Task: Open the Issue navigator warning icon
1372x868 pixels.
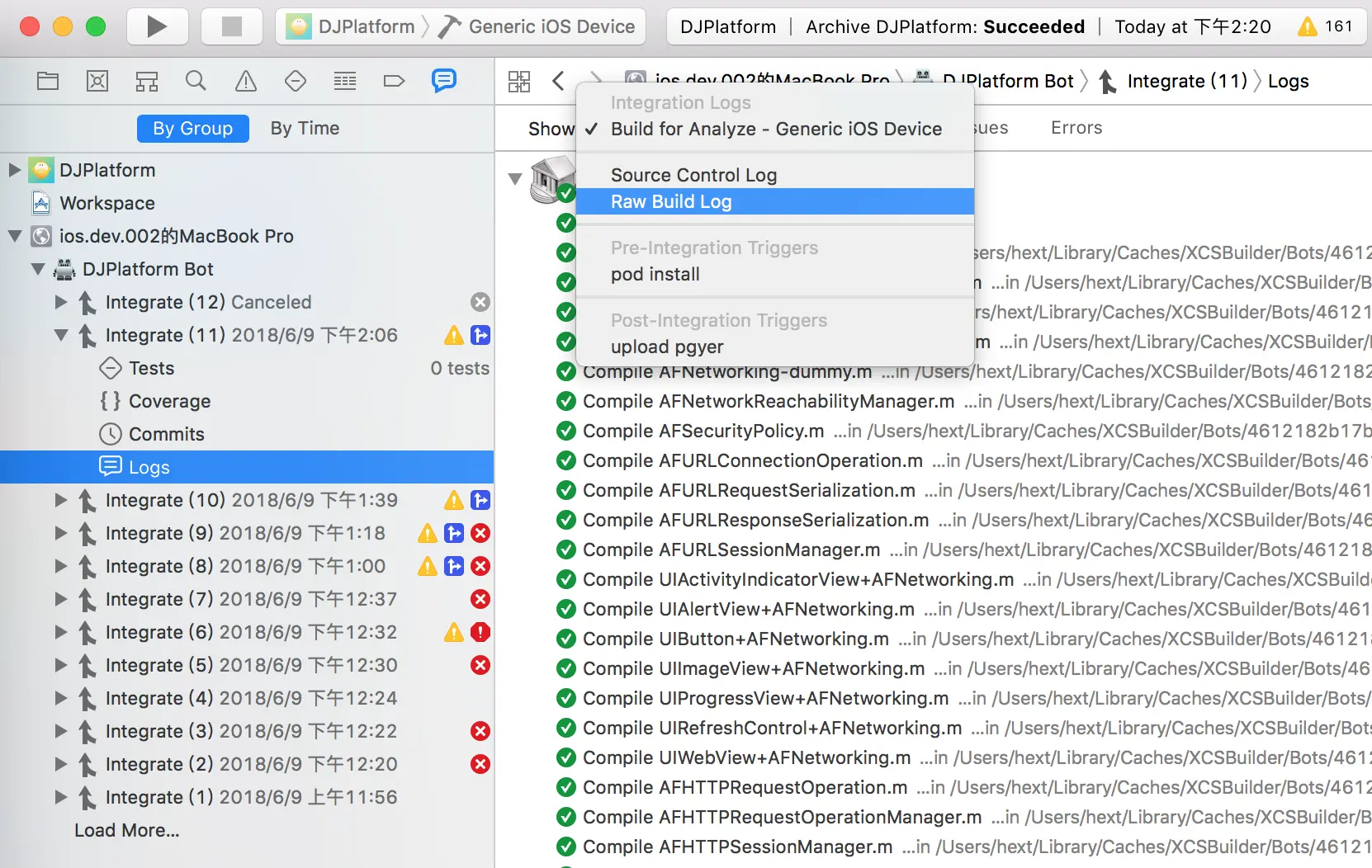Action: click(246, 81)
